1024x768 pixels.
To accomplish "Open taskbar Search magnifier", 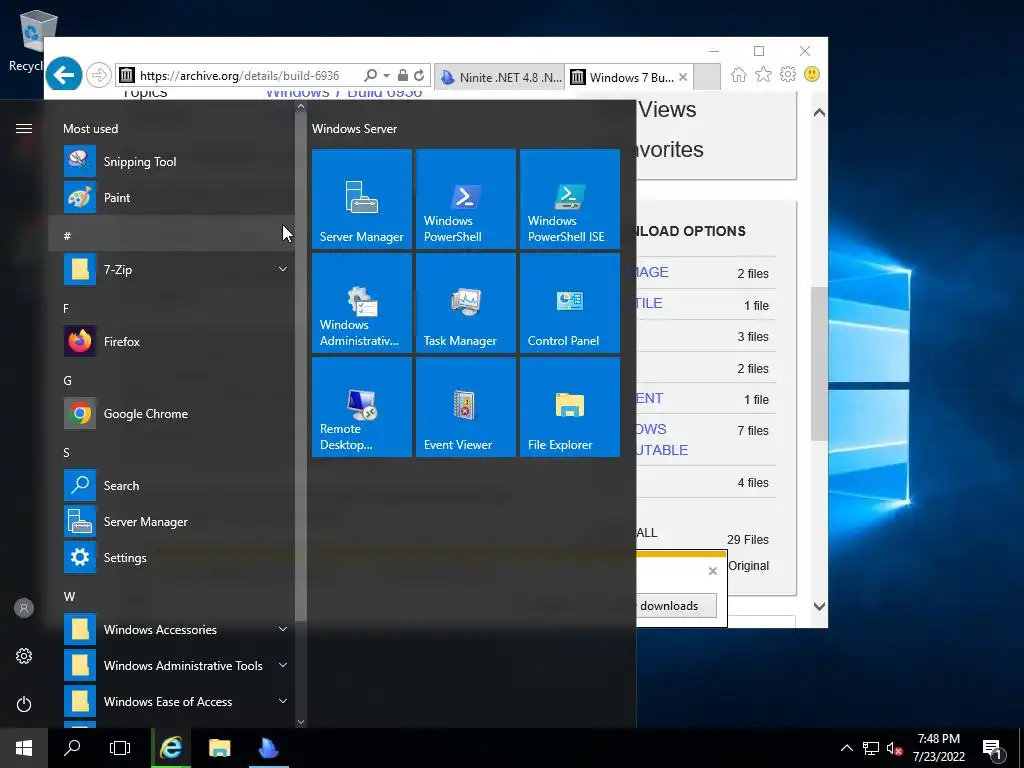I will [72, 748].
